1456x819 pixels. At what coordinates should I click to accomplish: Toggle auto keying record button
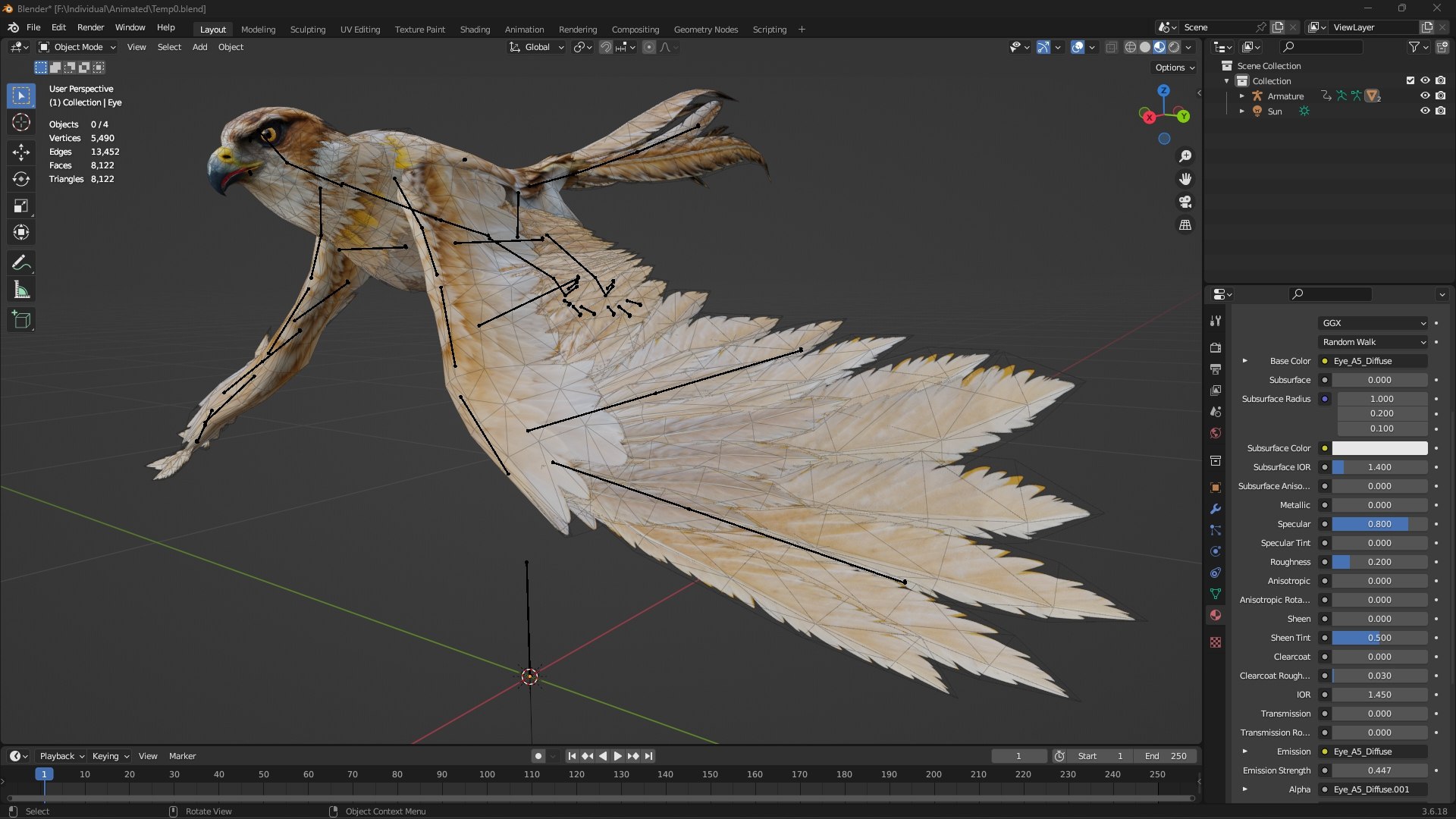click(x=538, y=756)
